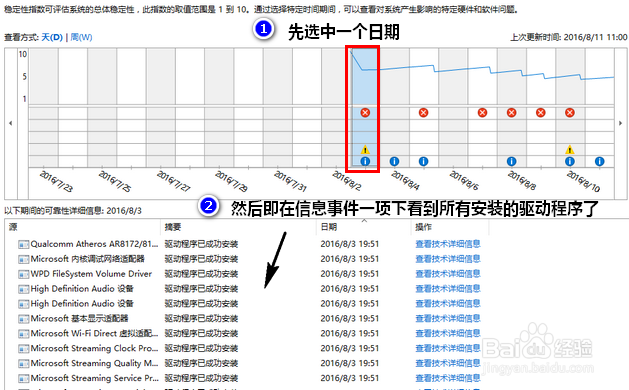Click the critical error icon on 2016/8/10
Screen dimensions: 629x390
tap(570, 113)
